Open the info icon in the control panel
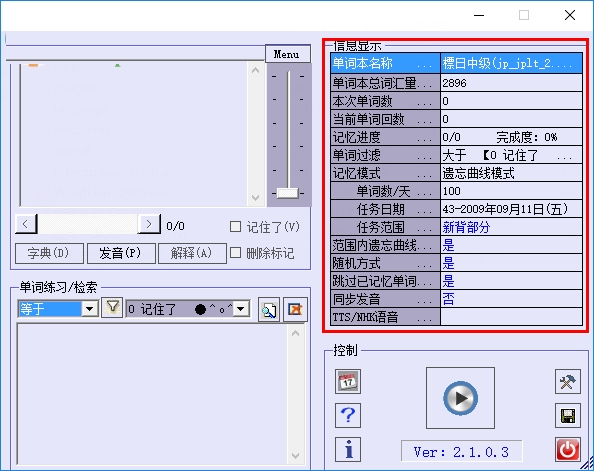Screen dimensions: 594x471 (x=348, y=449)
